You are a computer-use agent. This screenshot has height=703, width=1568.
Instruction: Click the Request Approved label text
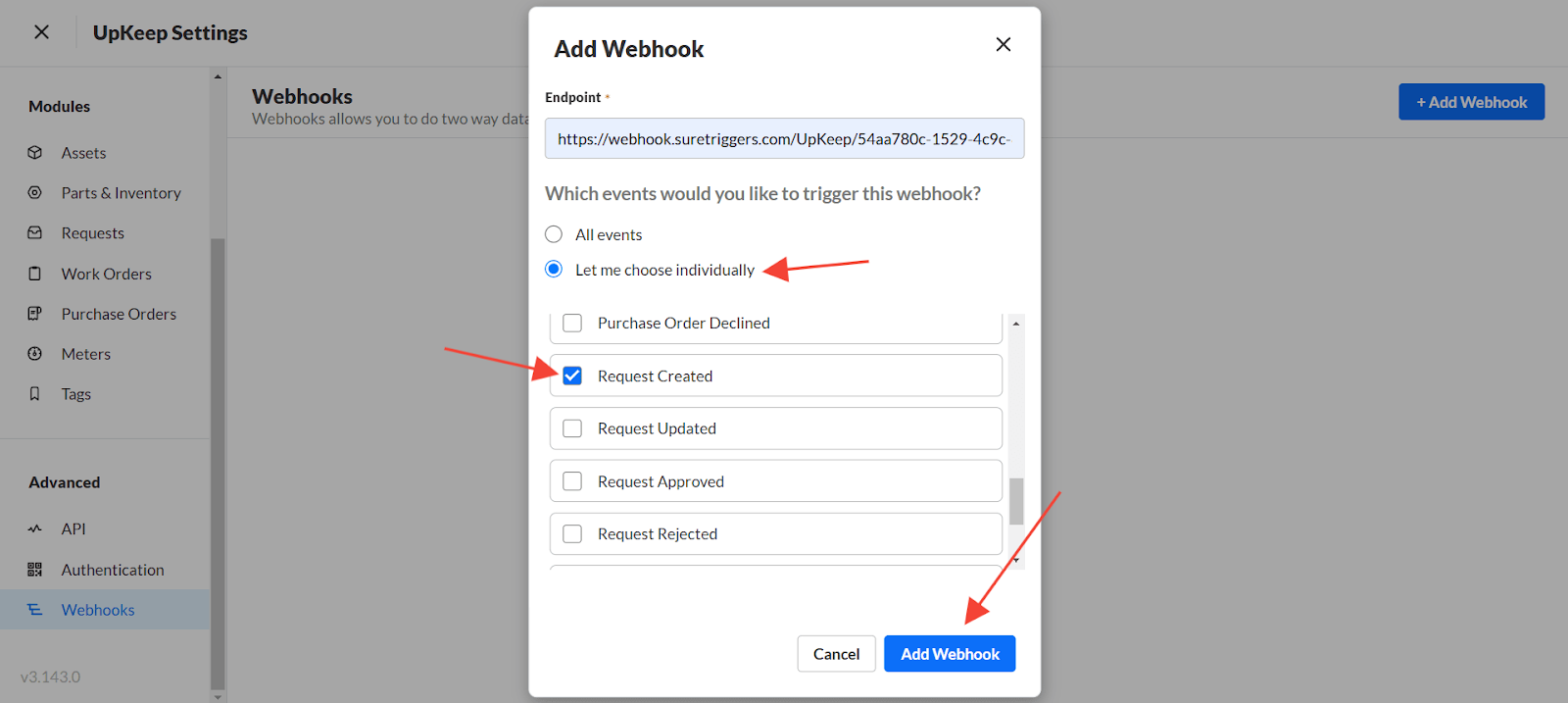click(661, 481)
